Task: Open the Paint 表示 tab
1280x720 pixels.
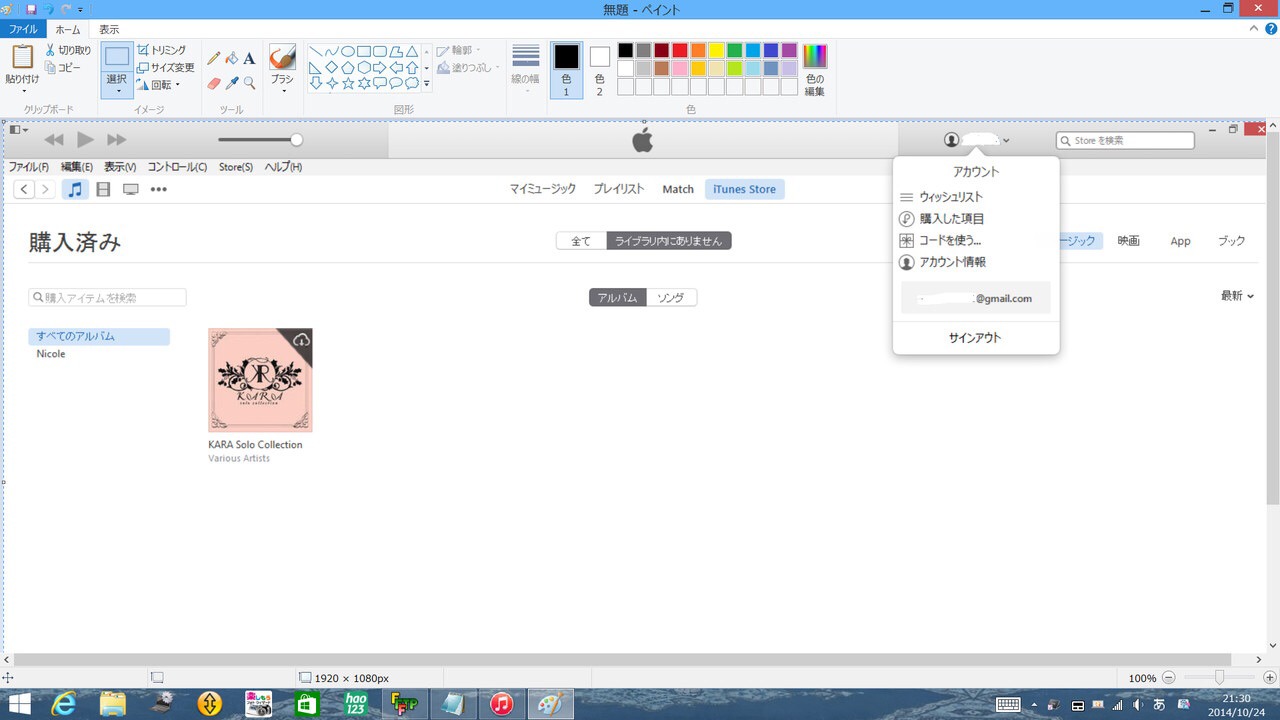Action: point(109,30)
